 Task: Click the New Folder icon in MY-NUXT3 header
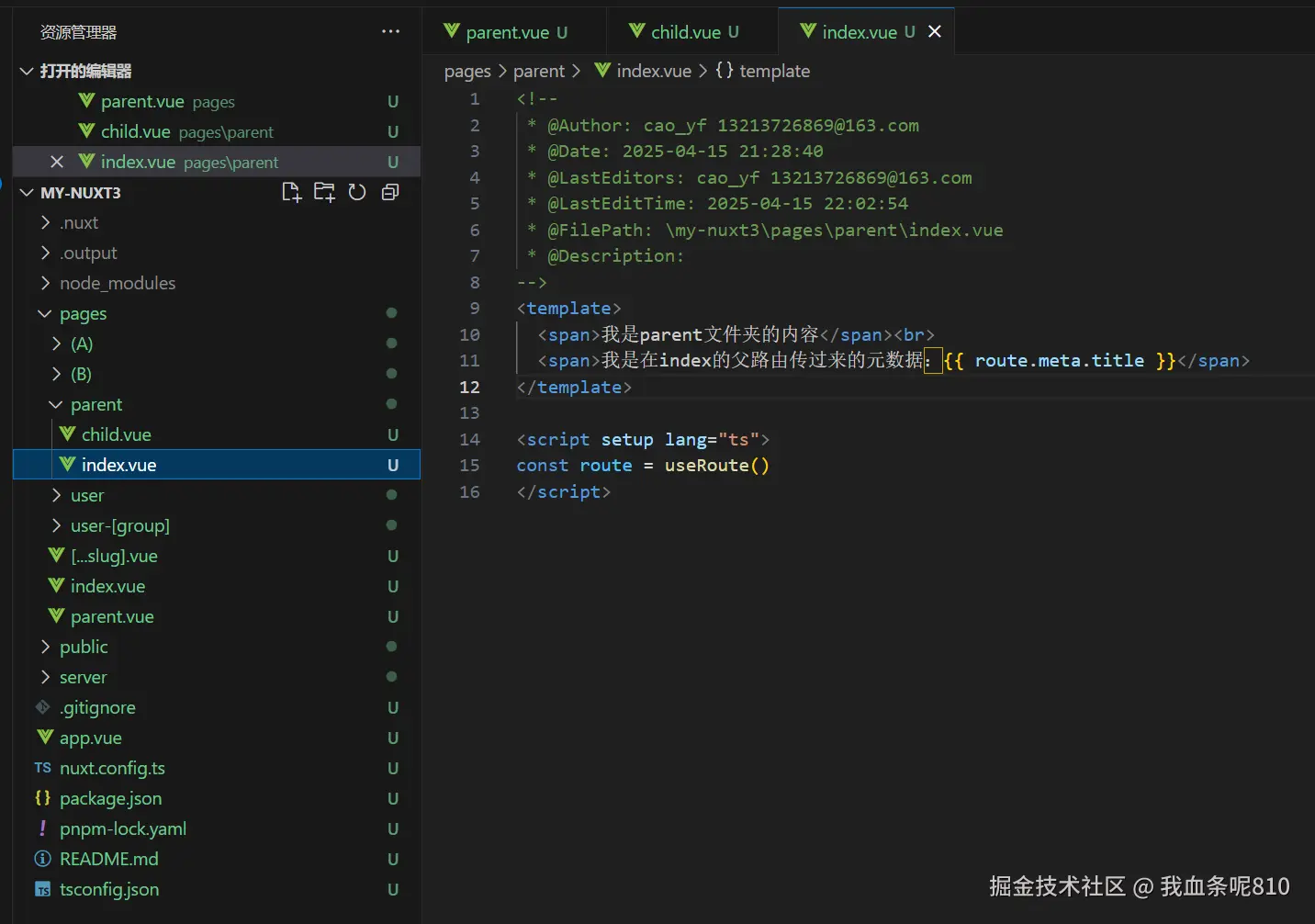tap(324, 192)
